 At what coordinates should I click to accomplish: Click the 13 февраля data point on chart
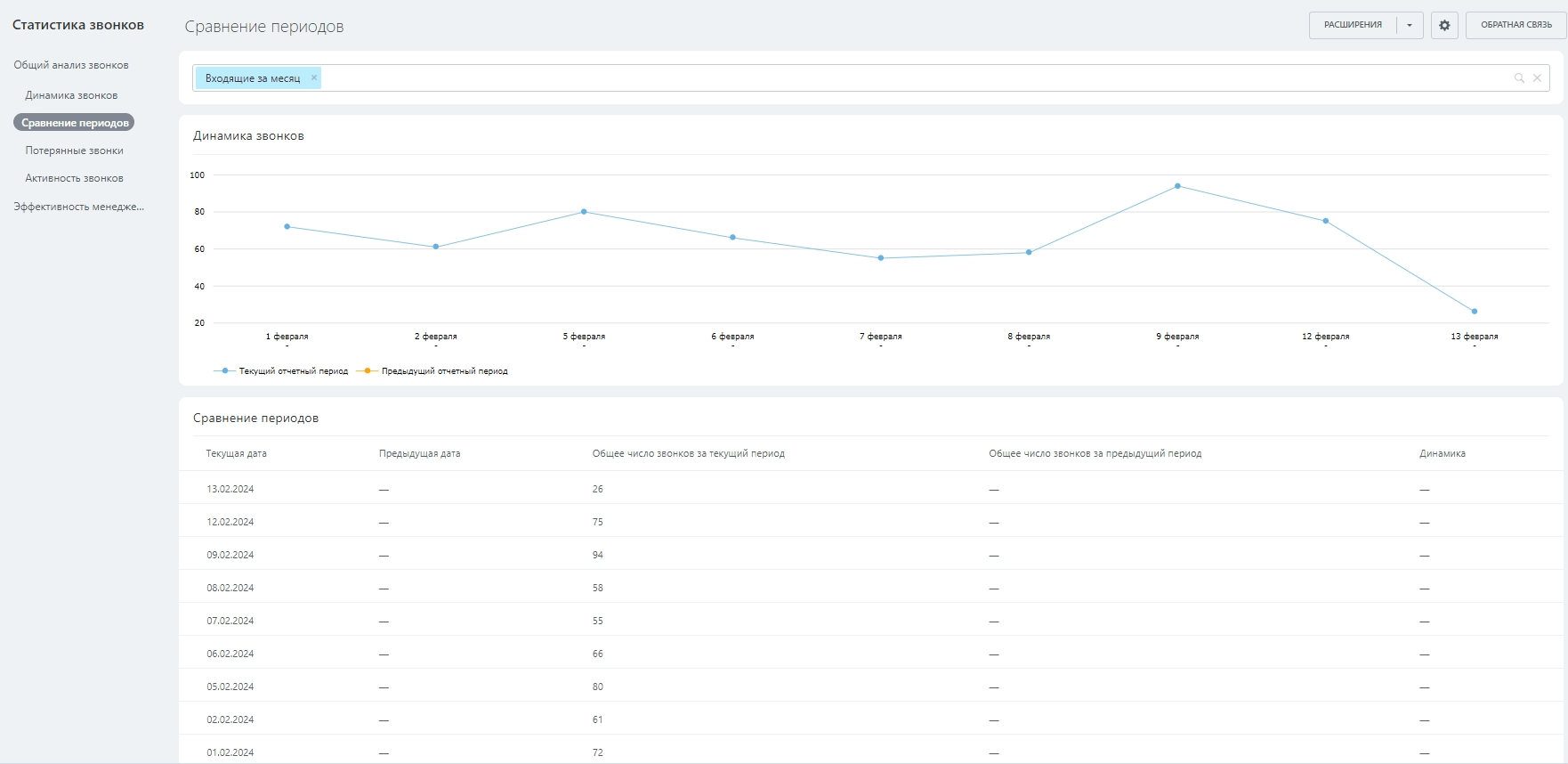[1475, 312]
